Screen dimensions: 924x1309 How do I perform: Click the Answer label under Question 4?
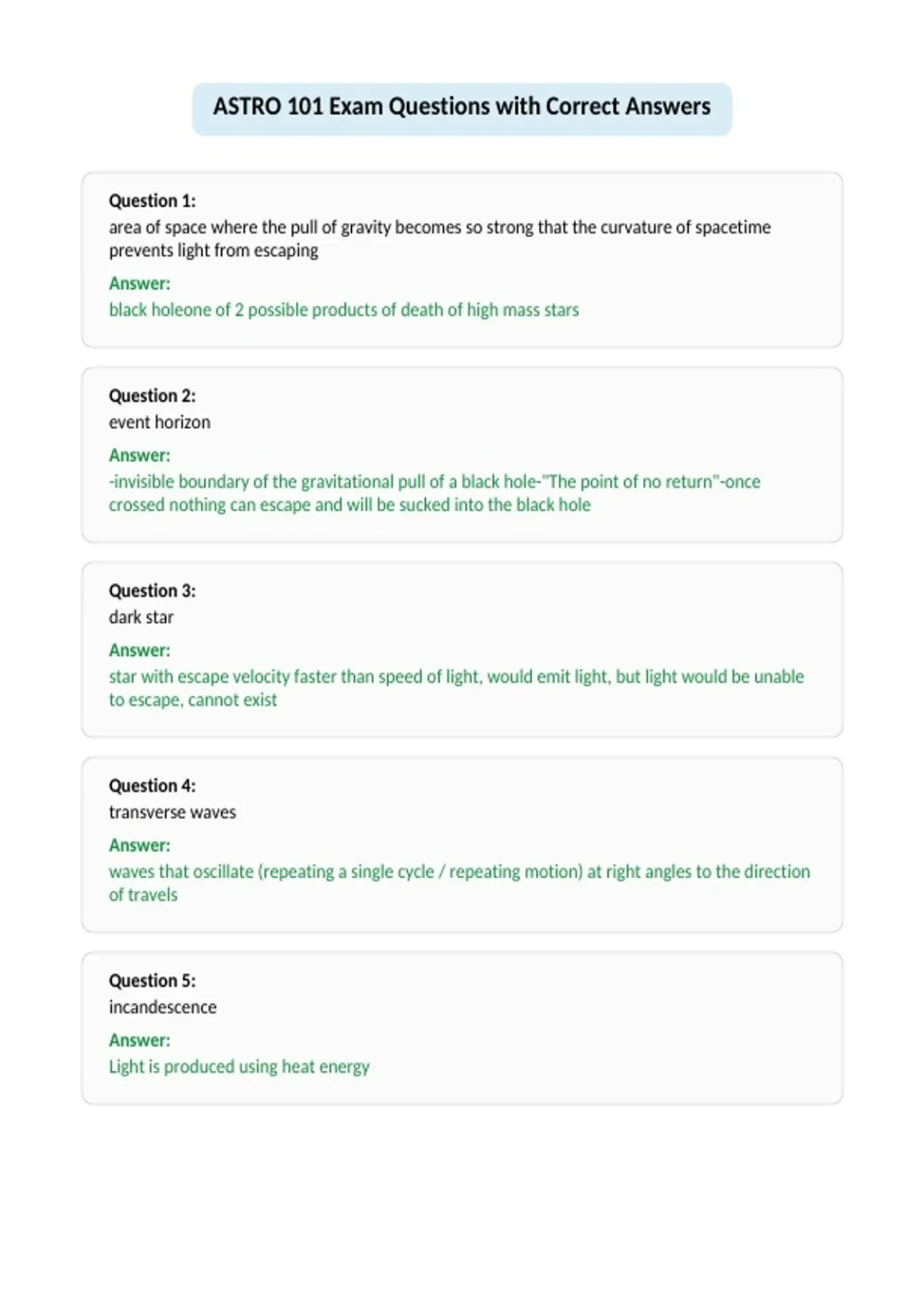pyautogui.click(x=139, y=845)
